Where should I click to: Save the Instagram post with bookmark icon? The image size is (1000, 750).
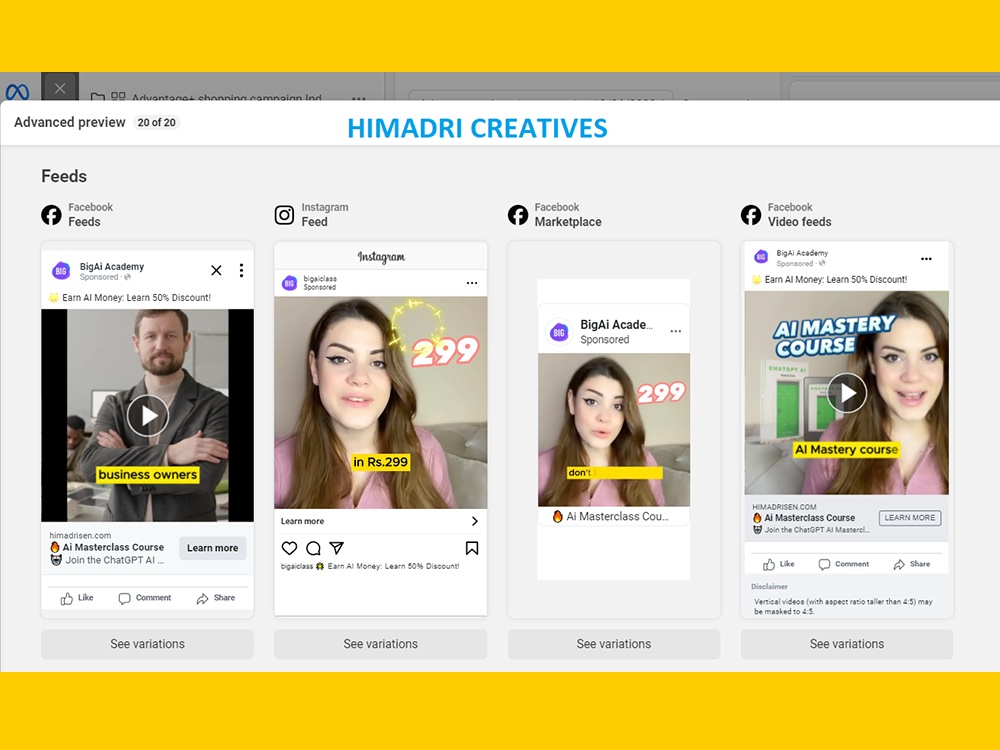[x=472, y=548]
